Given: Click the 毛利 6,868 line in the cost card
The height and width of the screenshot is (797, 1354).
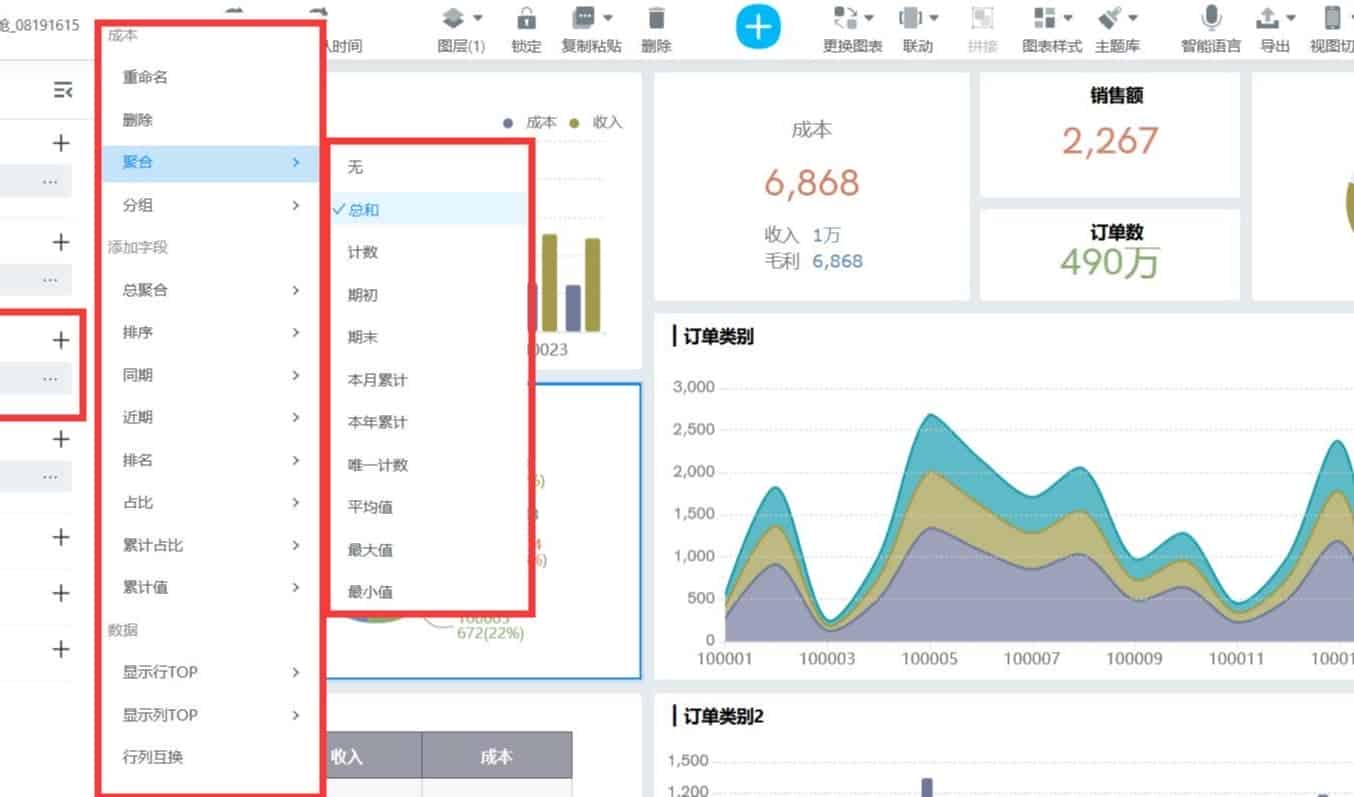Looking at the screenshot, I should point(812,261).
